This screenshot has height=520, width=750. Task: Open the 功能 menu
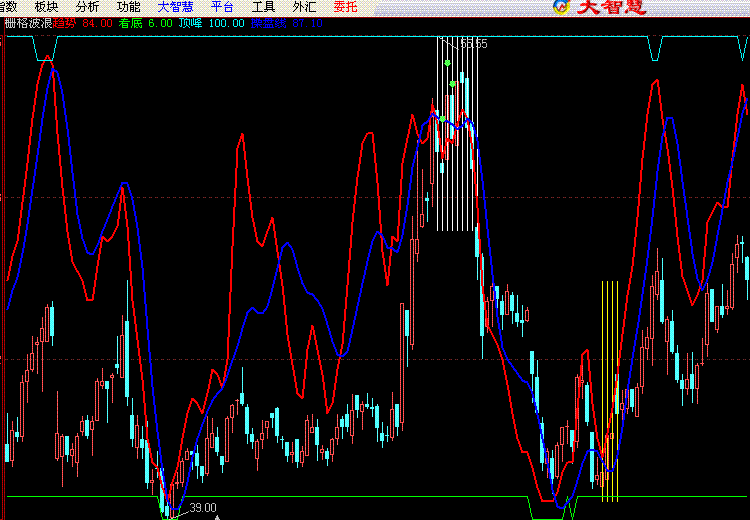pos(129,7)
